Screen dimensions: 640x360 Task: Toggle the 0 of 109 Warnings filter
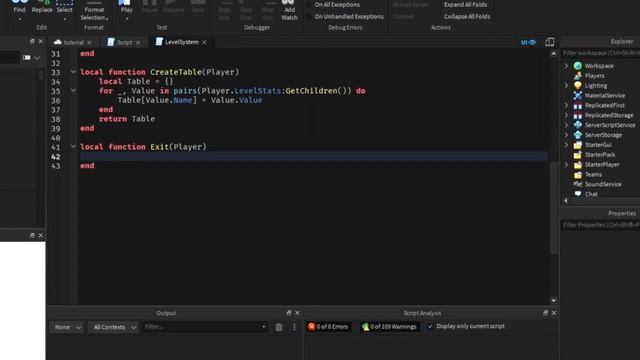point(389,327)
